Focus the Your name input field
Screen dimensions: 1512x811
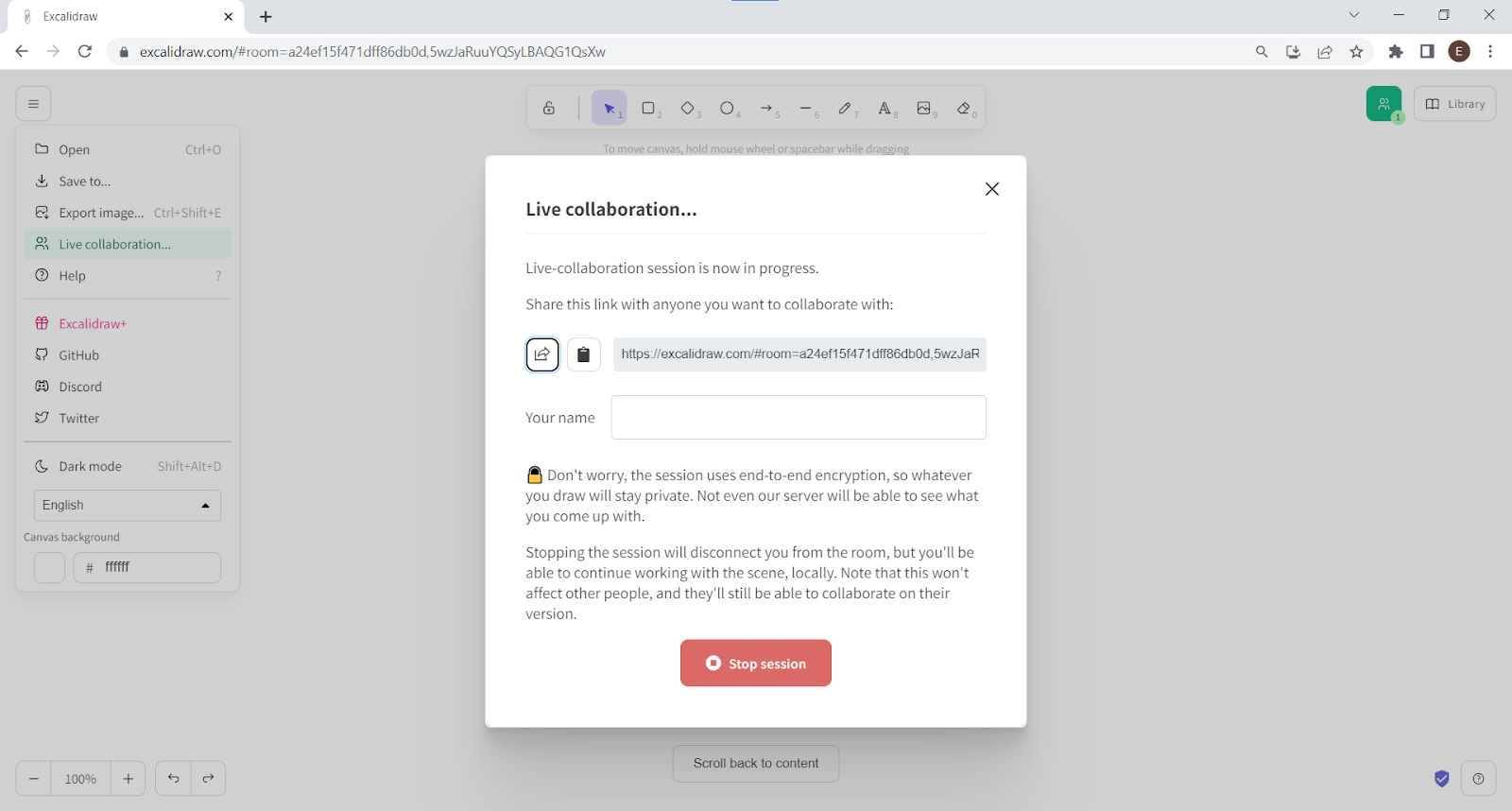point(799,417)
